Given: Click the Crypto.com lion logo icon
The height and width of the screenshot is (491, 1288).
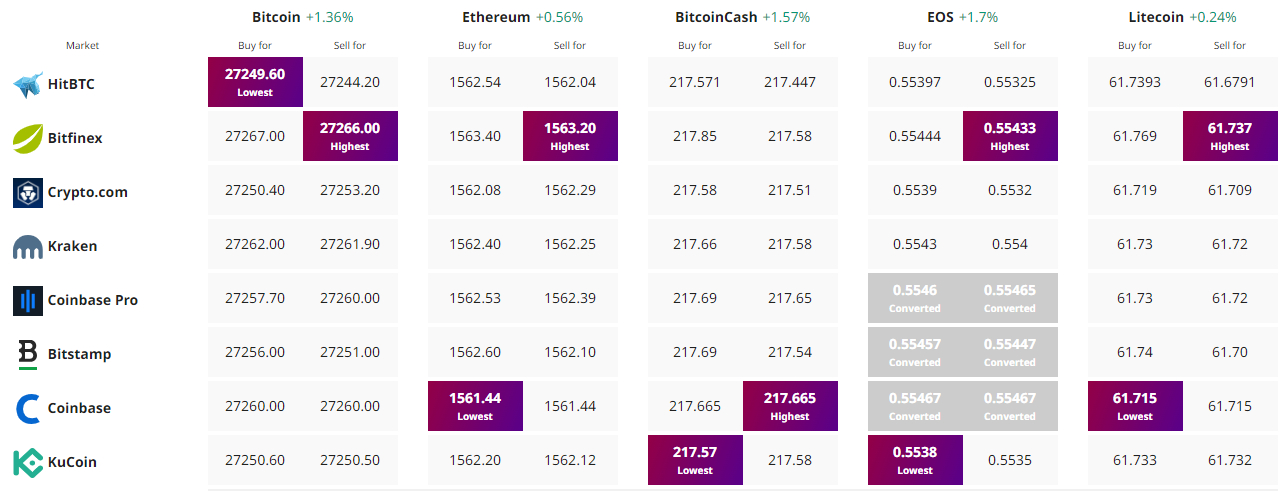Looking at the screenshot, I should tap(27, 192).
